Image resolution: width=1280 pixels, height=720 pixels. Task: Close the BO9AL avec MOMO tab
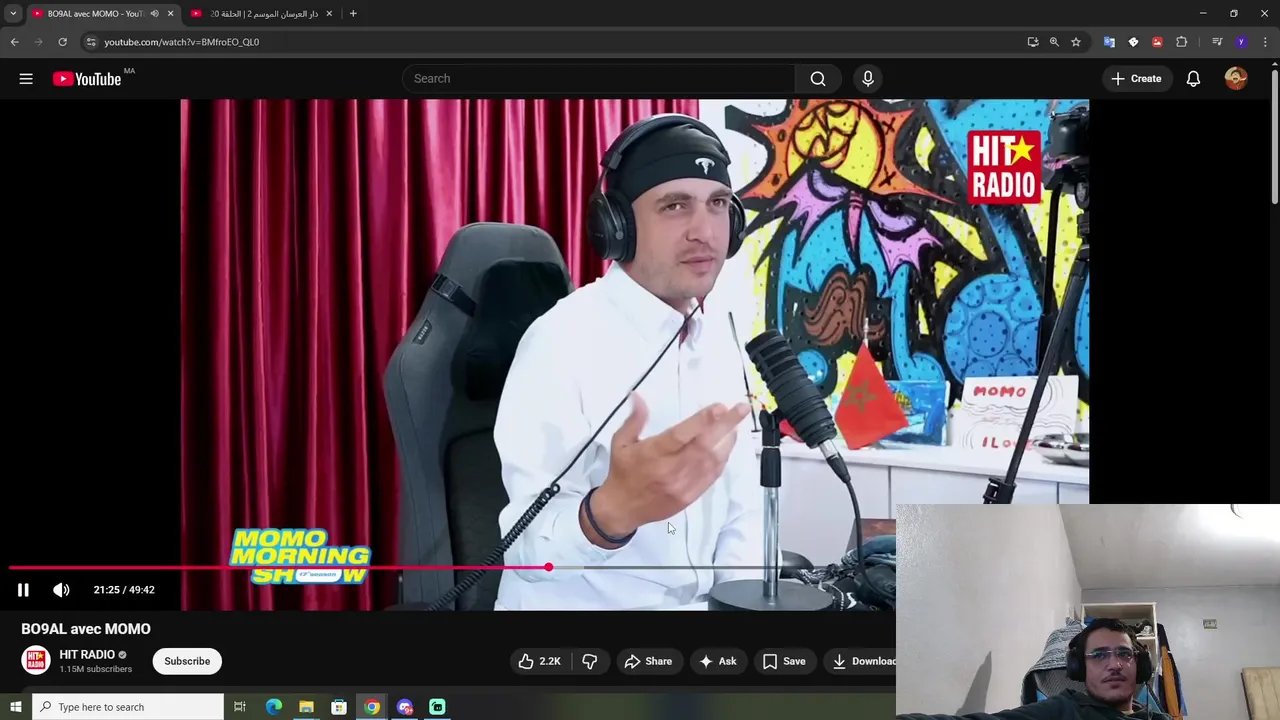(x=170, y=14)
